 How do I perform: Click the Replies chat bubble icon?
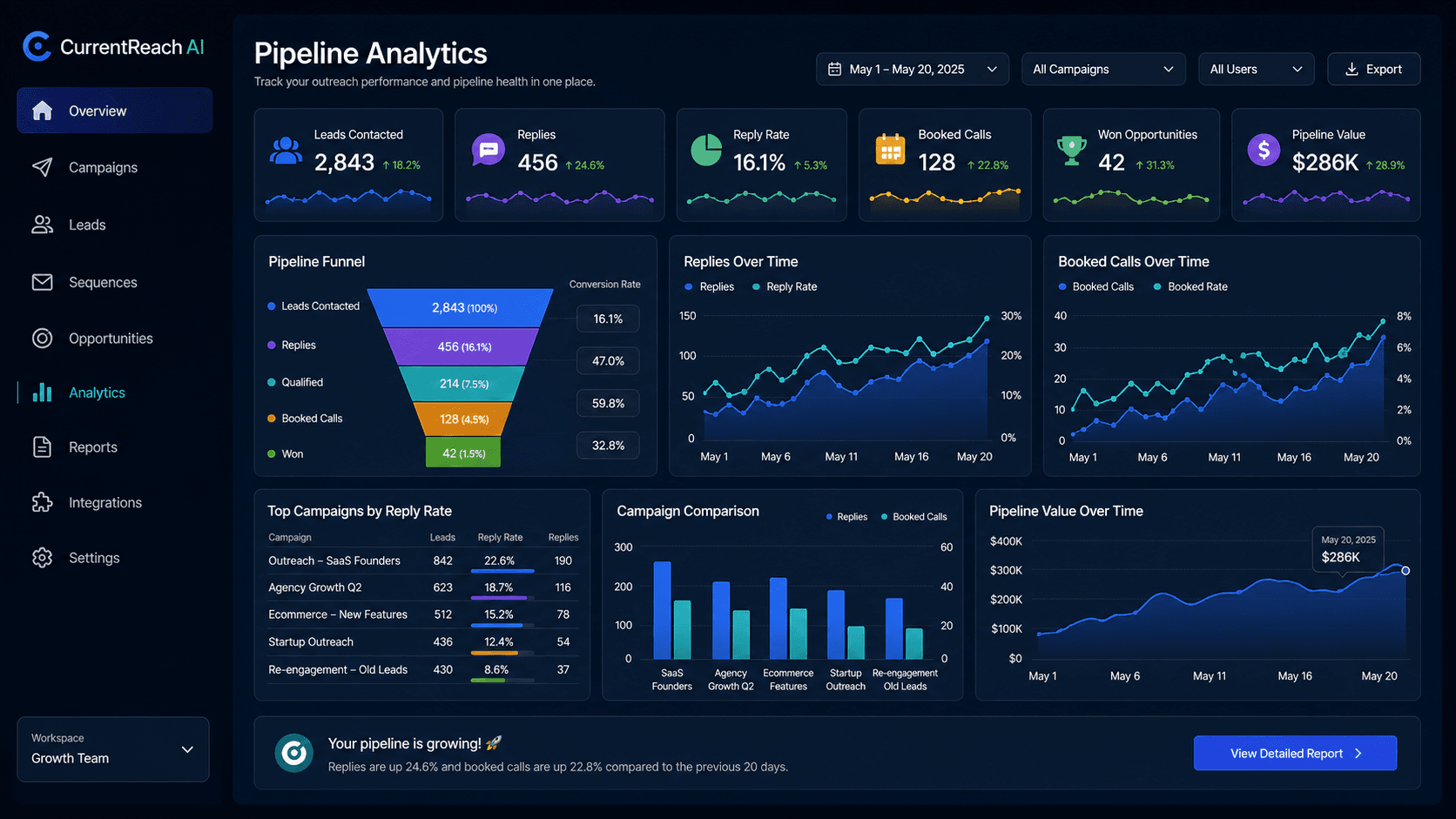click(x=489, y=150)
